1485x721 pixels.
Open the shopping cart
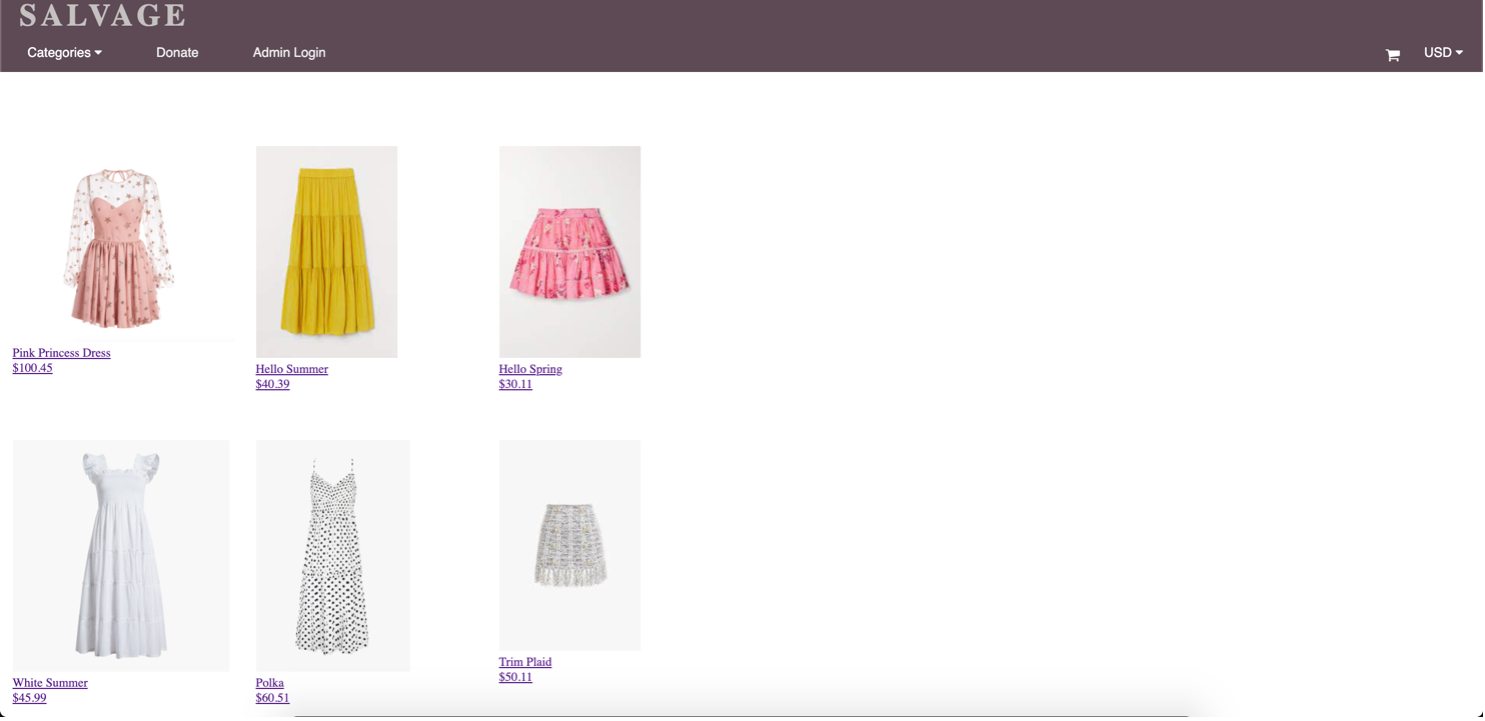(x=1392, y=54)
